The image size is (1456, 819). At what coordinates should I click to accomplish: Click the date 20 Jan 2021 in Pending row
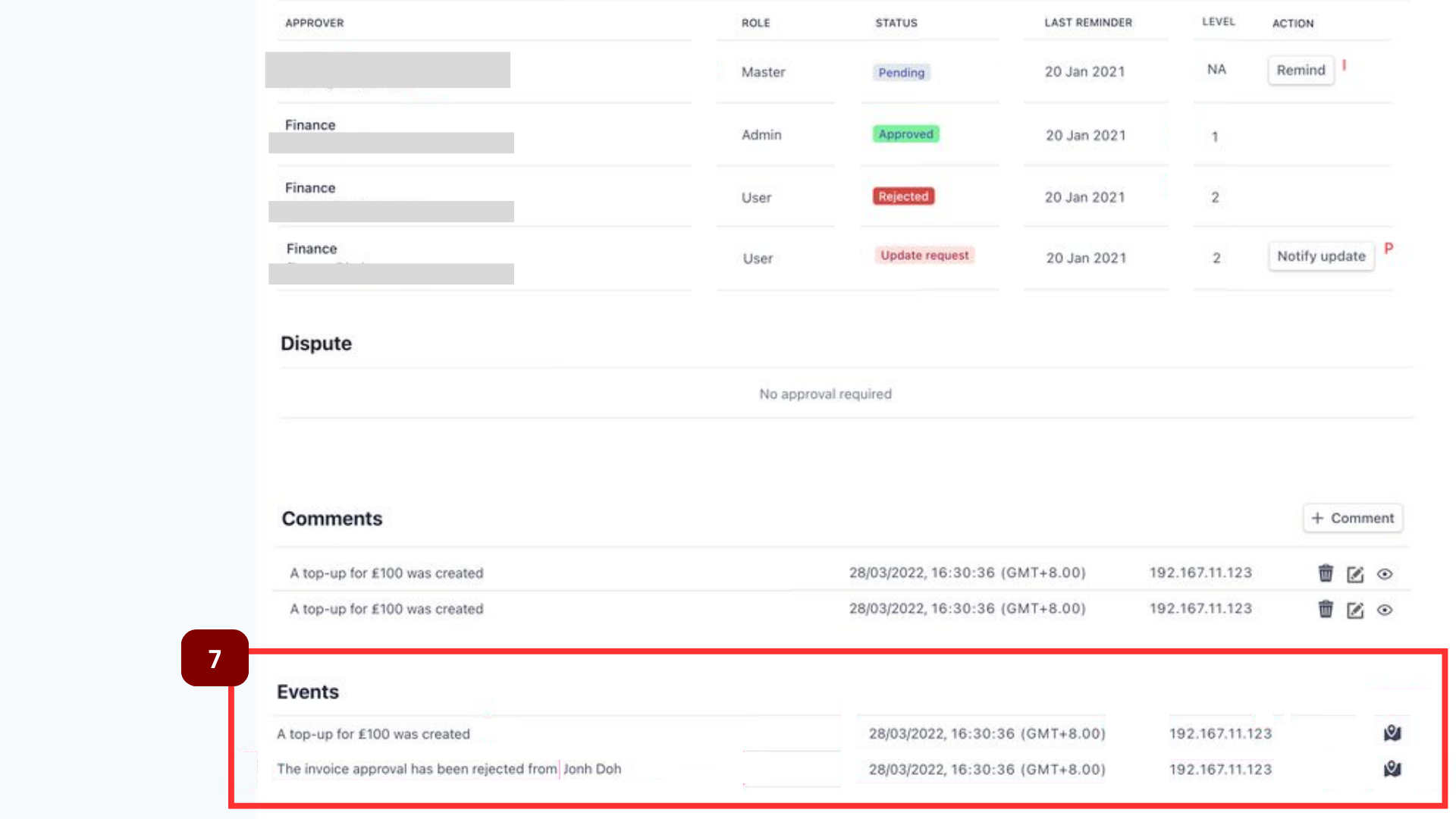[x=1084, y=72]
